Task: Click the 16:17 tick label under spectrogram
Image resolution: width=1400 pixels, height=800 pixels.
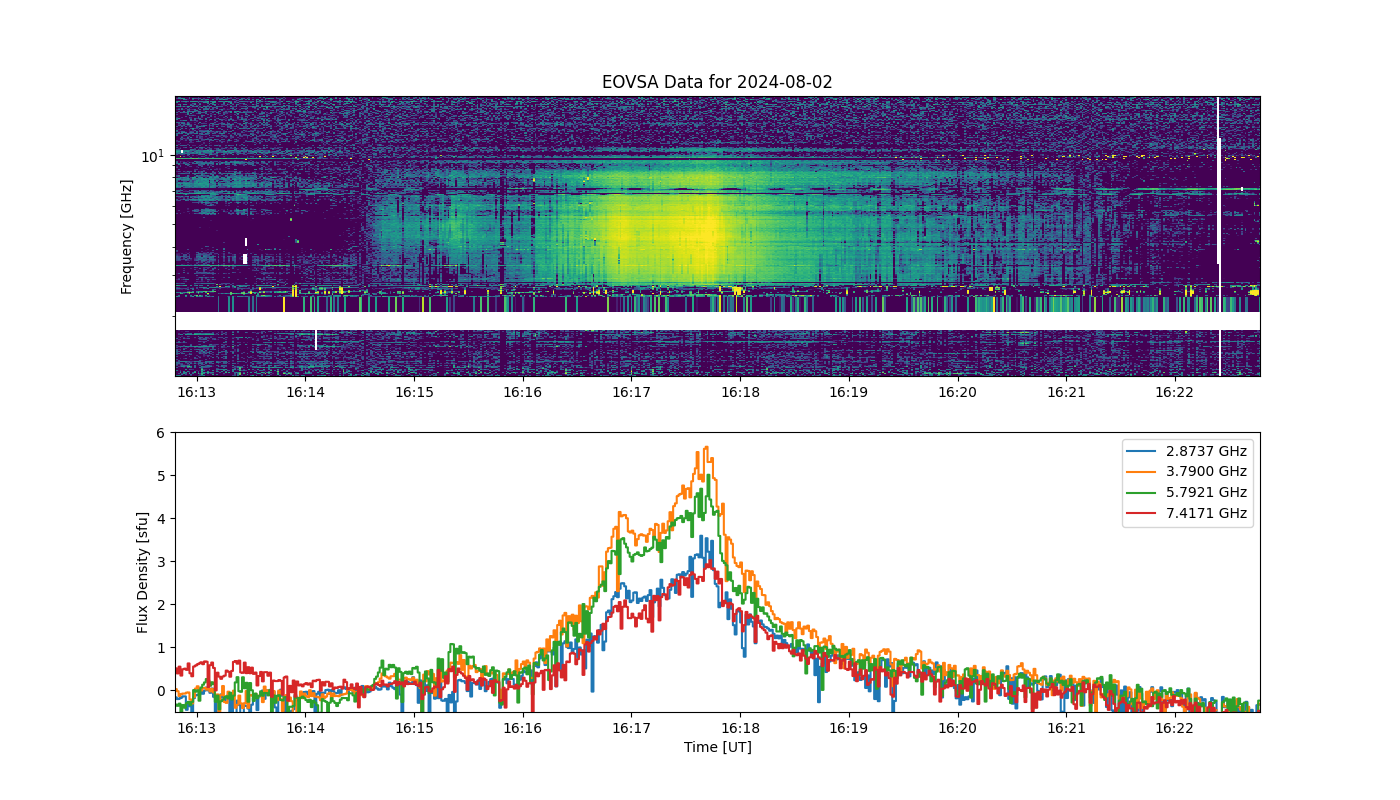Action: (x=631, y=392)
